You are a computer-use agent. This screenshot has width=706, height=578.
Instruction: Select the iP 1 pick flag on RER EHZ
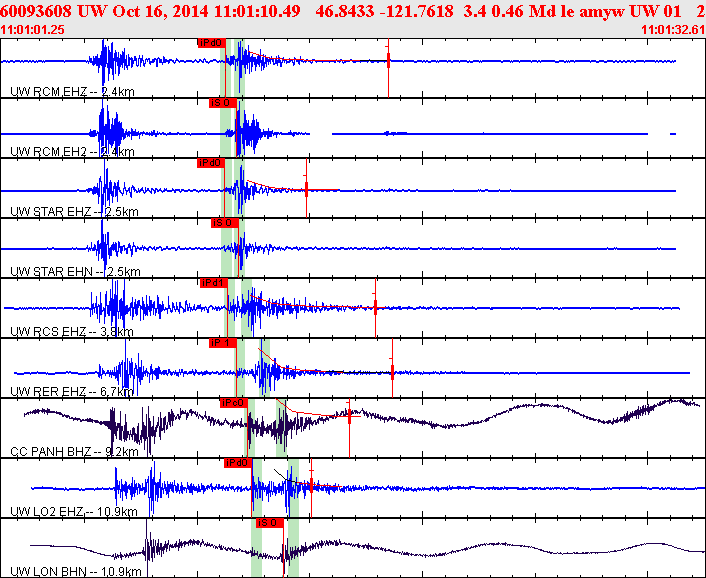pyautogui.click(x=223, y=343)
